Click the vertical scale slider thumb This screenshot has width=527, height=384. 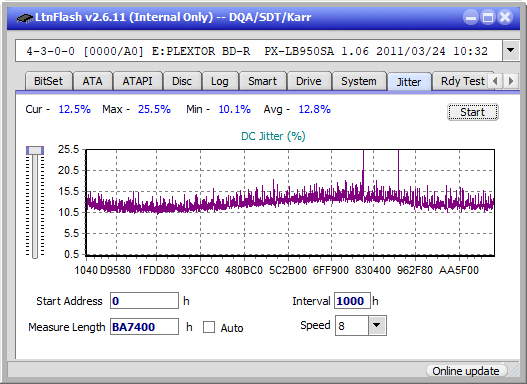point(35,150)
